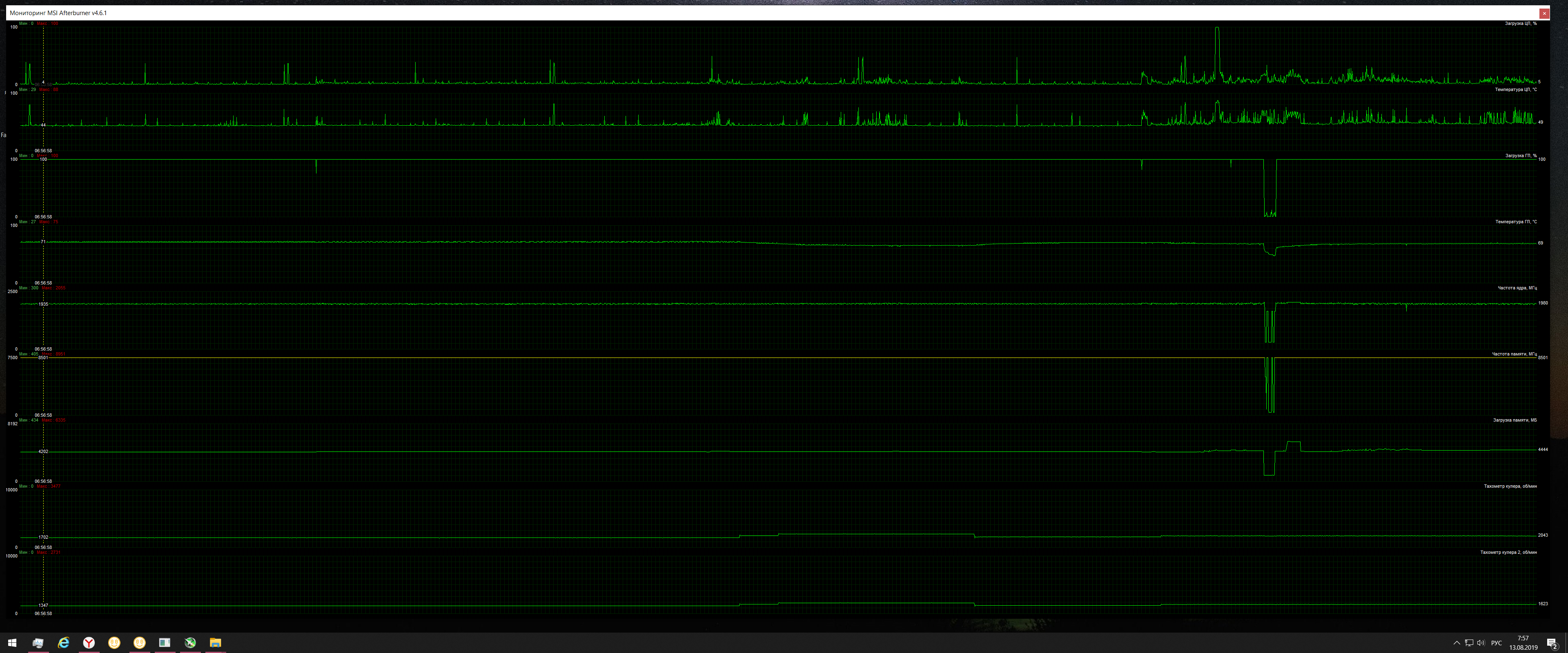
Task: Click the 'Загрузка ГП, %' GPU usage graph label
Action: 1521,156
